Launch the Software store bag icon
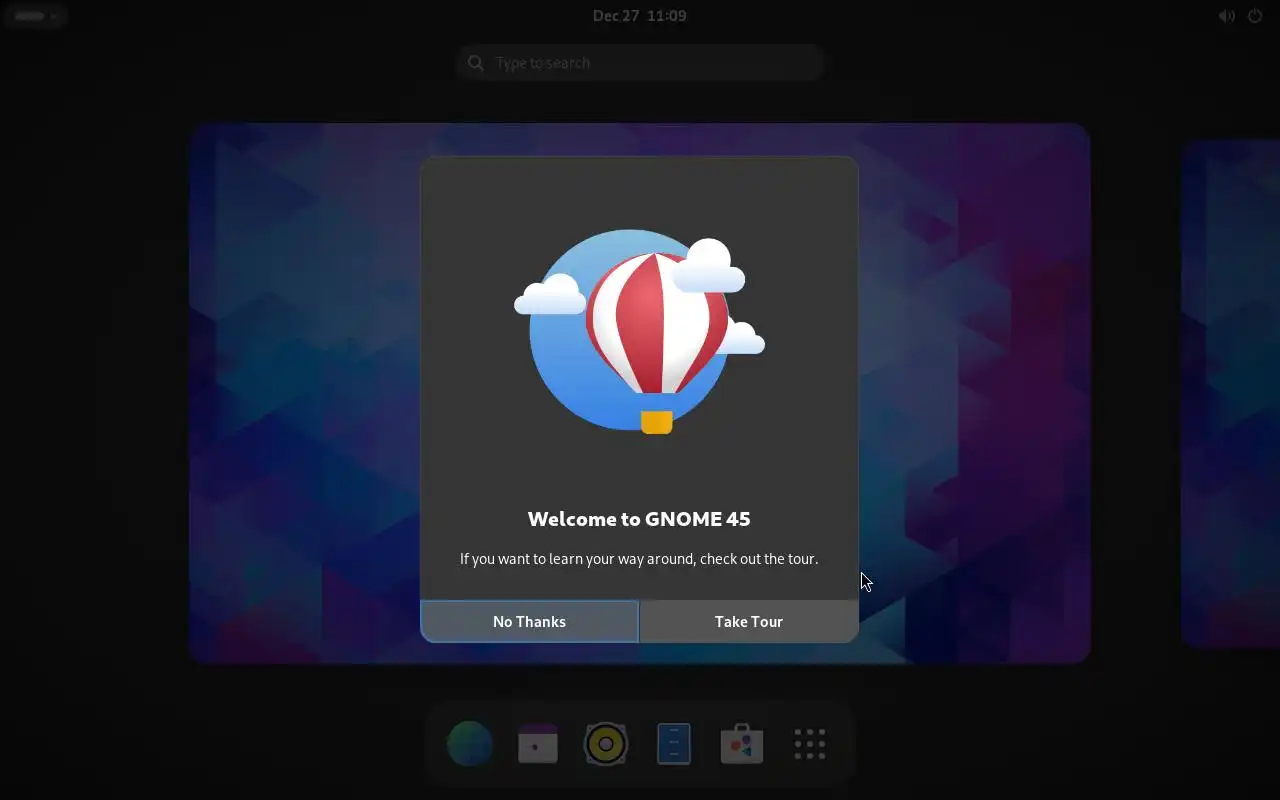1280x800 pixels. 742,744
